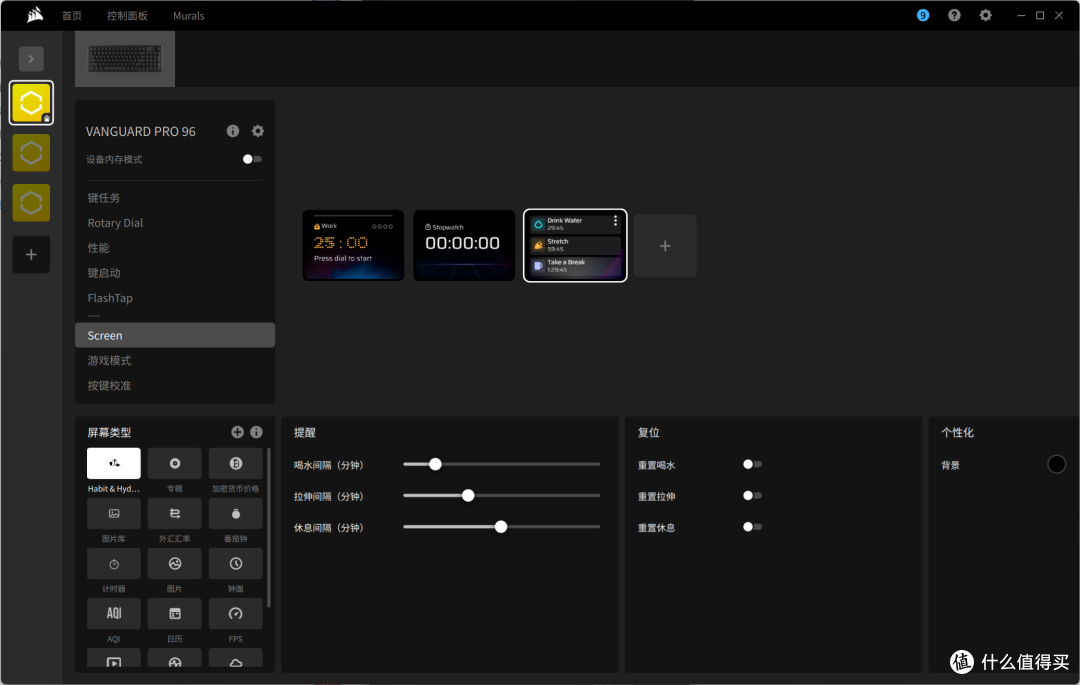The image size is (1080, 685).
Task: Toggle 重置喝水 switch
Action: pos(752,464)
